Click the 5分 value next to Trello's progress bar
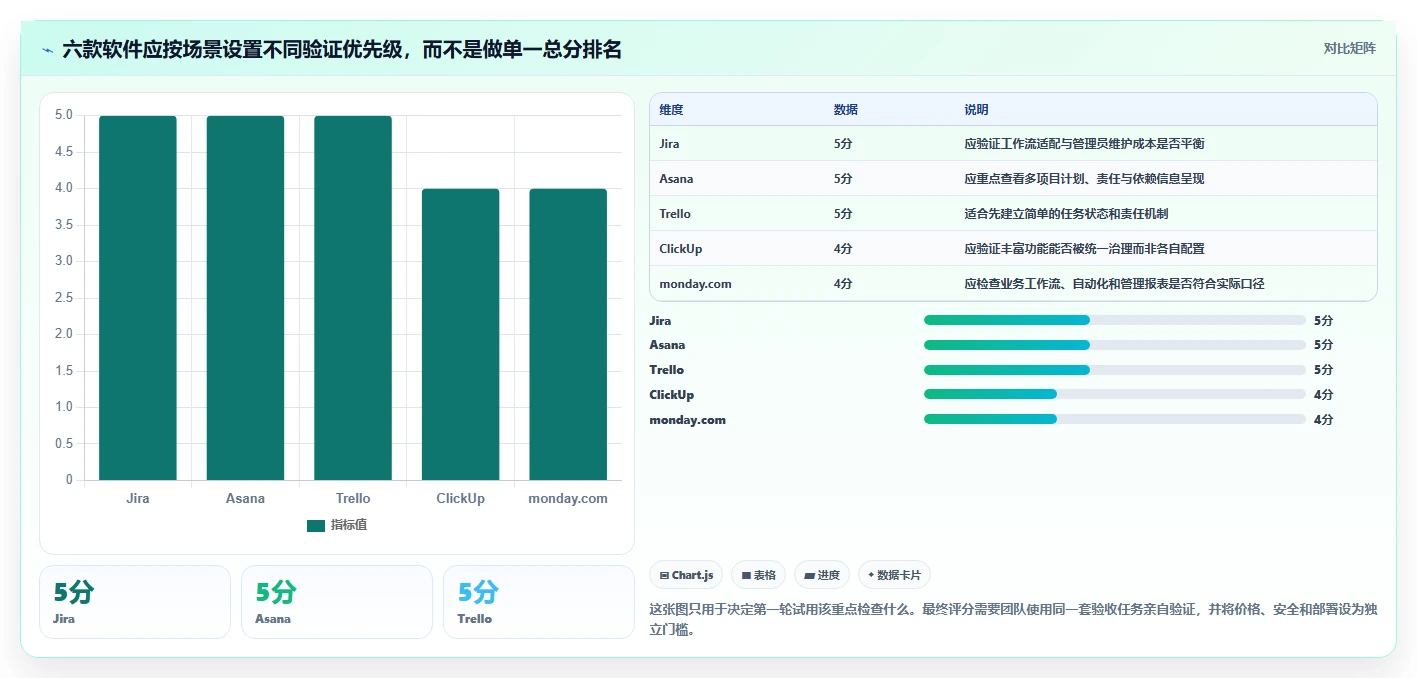Image resolution: width=1417 pixels, height=678 pixels. 1323,370
